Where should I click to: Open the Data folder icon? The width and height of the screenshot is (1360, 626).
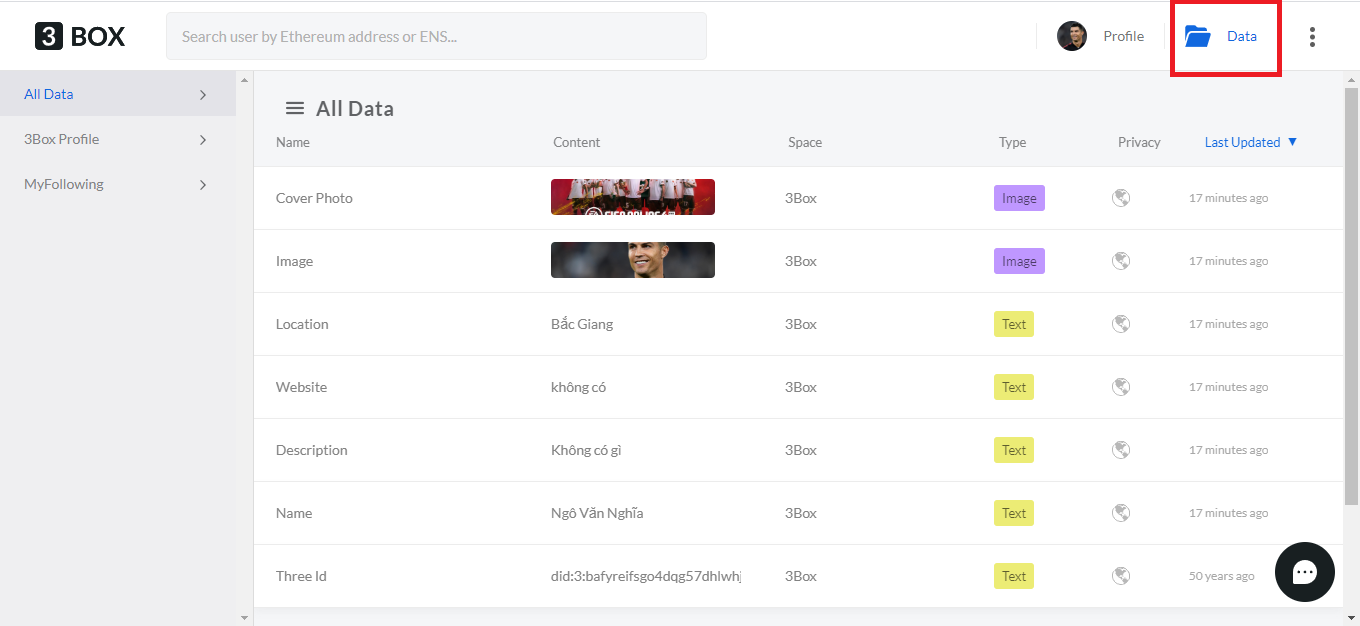coord(1197,36)
